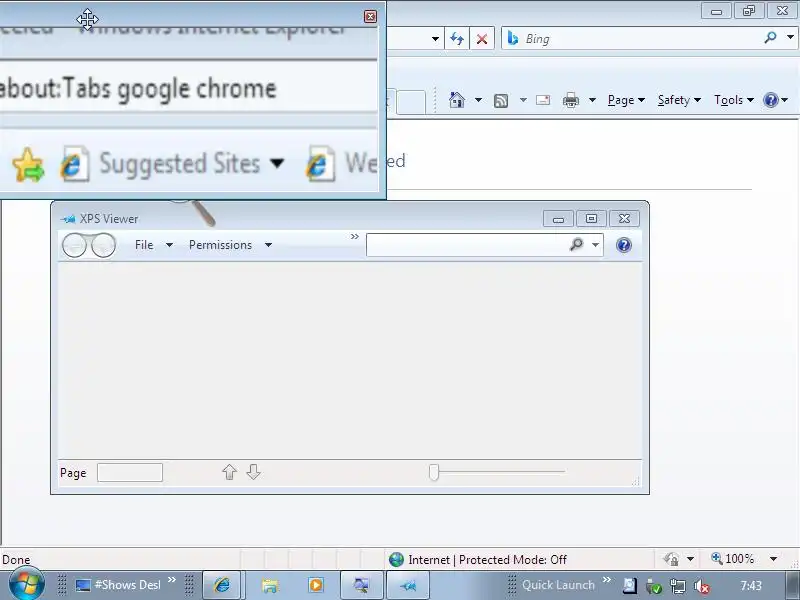Maximize the XPS Viewer window
This screenshot has width=800, height=600.
(x=591, y=219)
